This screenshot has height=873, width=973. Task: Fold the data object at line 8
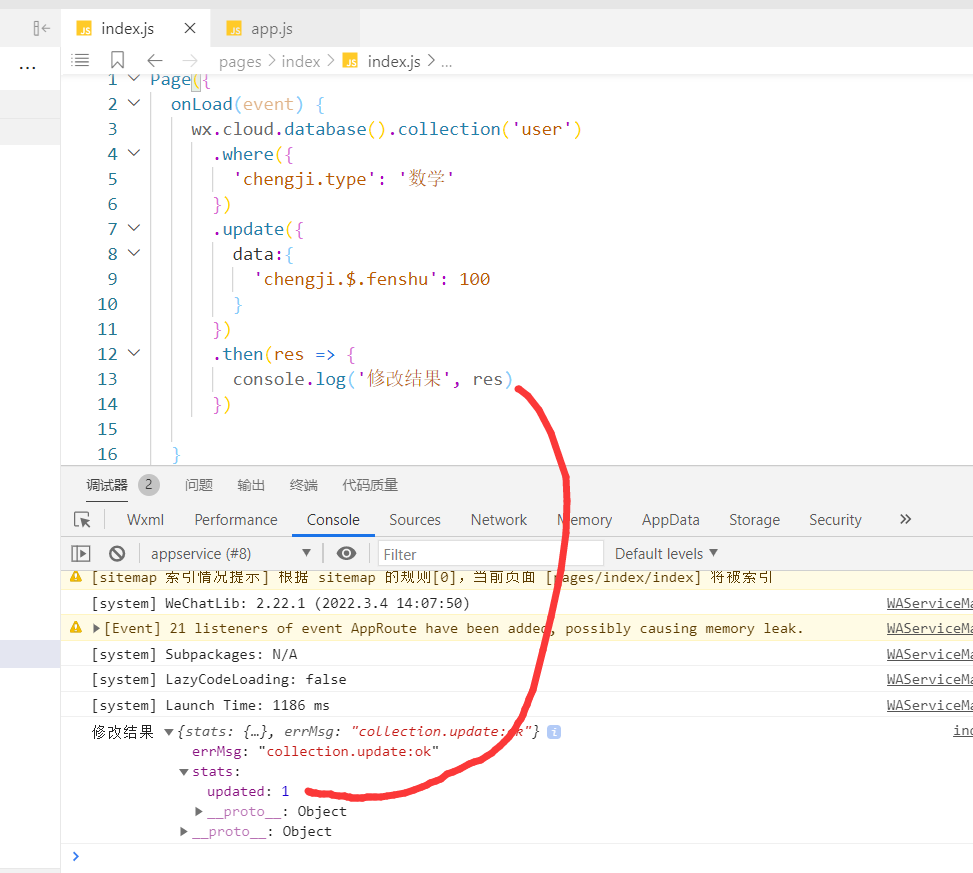click(x=134, y=253)
